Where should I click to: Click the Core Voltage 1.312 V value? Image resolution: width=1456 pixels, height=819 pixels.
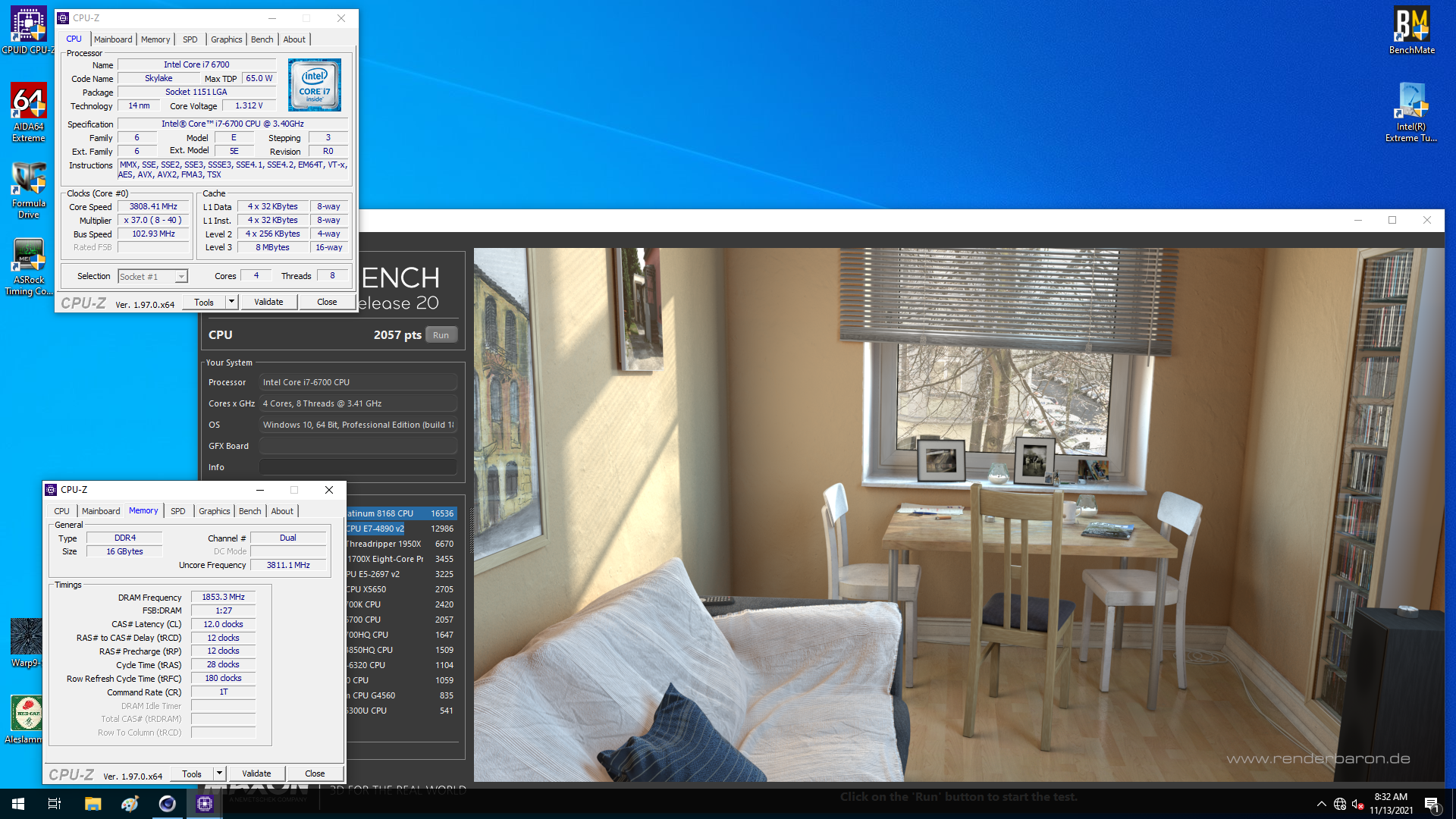point(249,105)
